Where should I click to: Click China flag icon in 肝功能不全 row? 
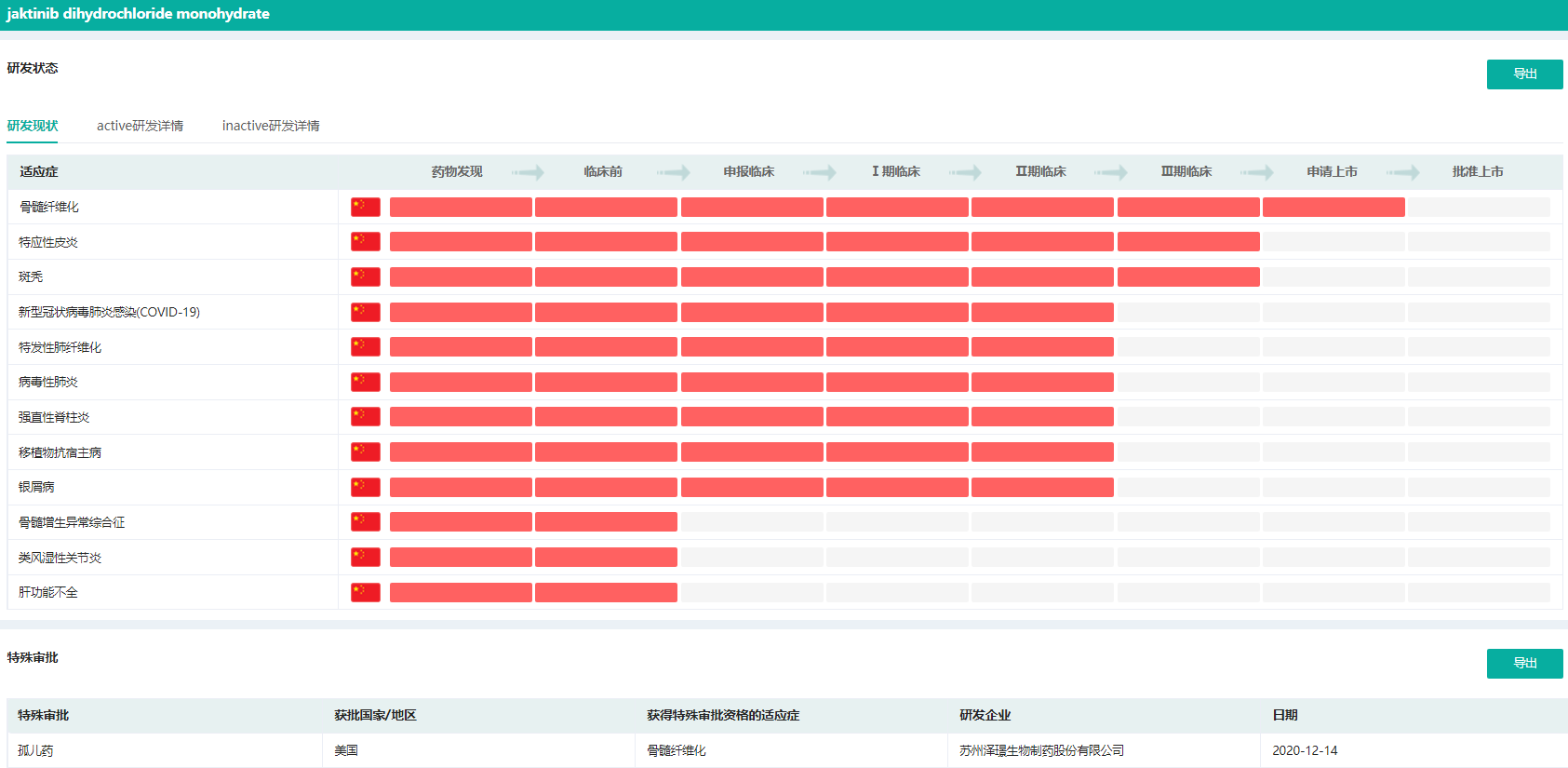365,592
